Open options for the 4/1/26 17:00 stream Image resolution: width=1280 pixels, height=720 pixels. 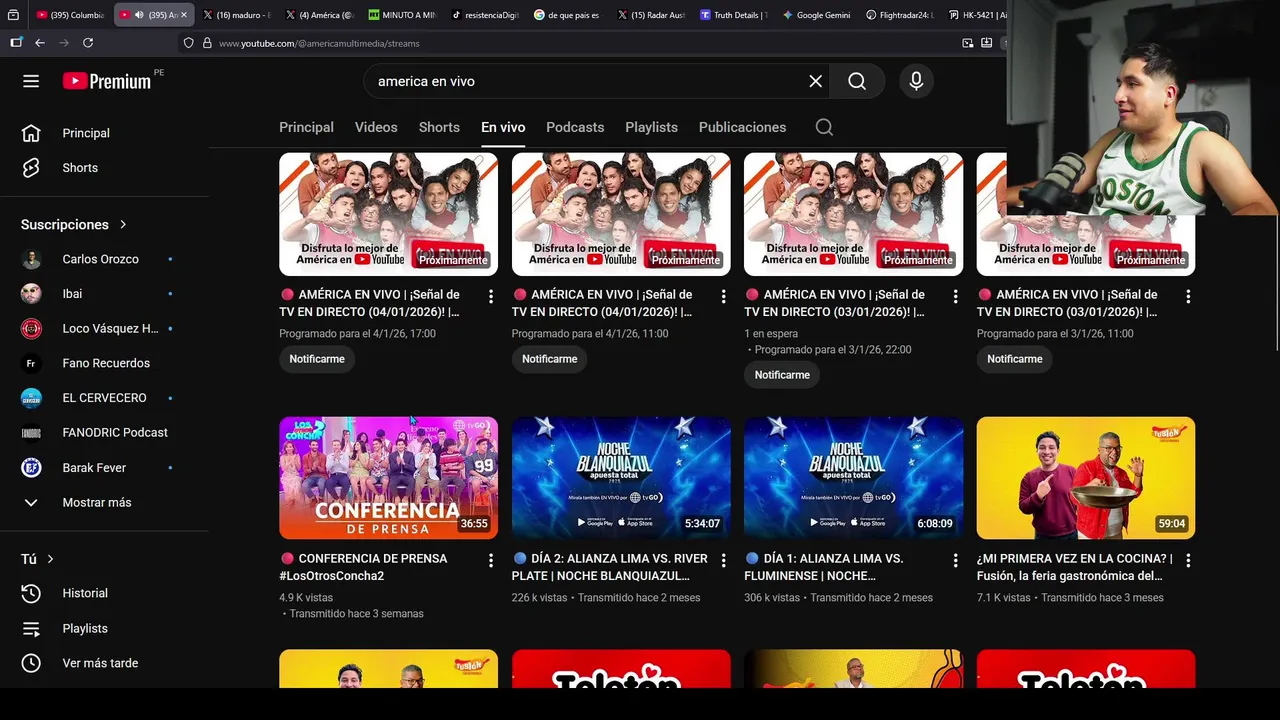click(x=491, y=297)
